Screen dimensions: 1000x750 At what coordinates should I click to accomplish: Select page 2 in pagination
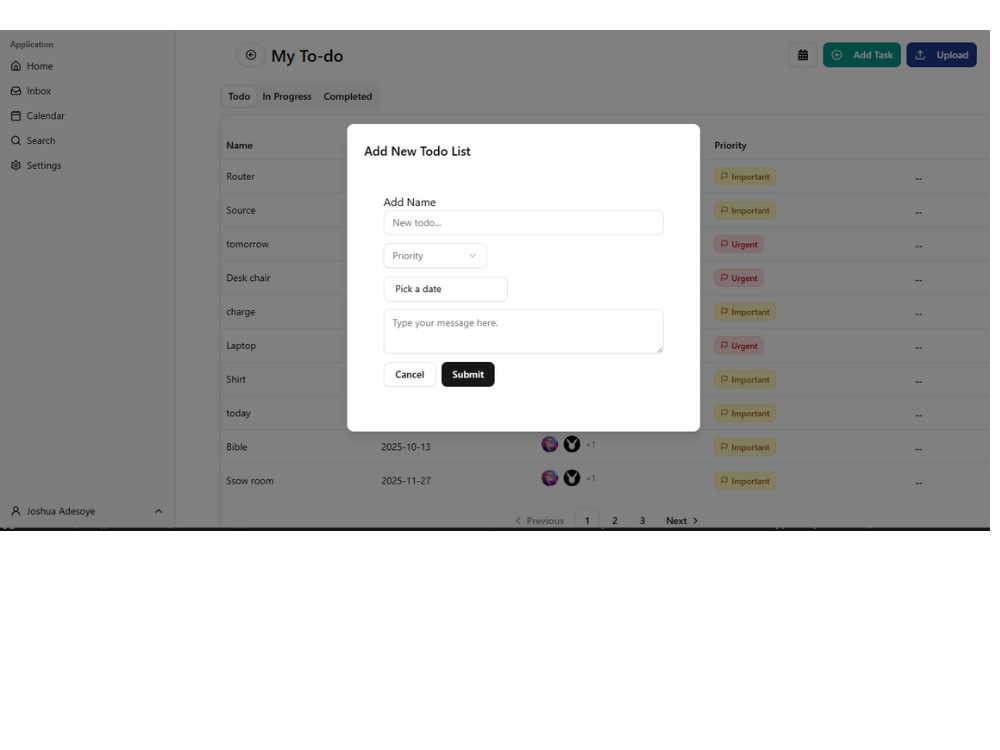tap(615, 520)
